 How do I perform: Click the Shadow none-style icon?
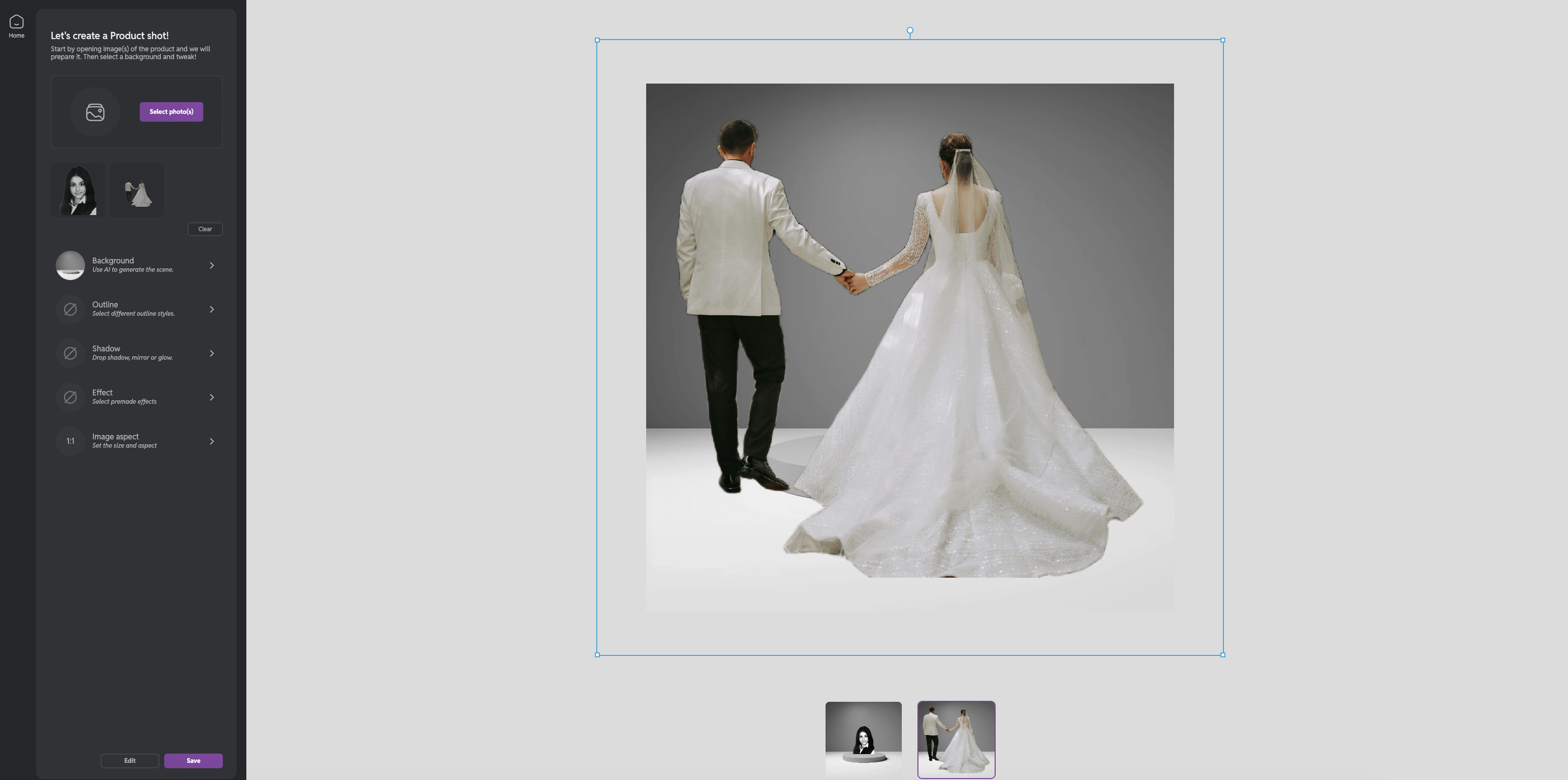pyautogui.click(x=70, y=353)
